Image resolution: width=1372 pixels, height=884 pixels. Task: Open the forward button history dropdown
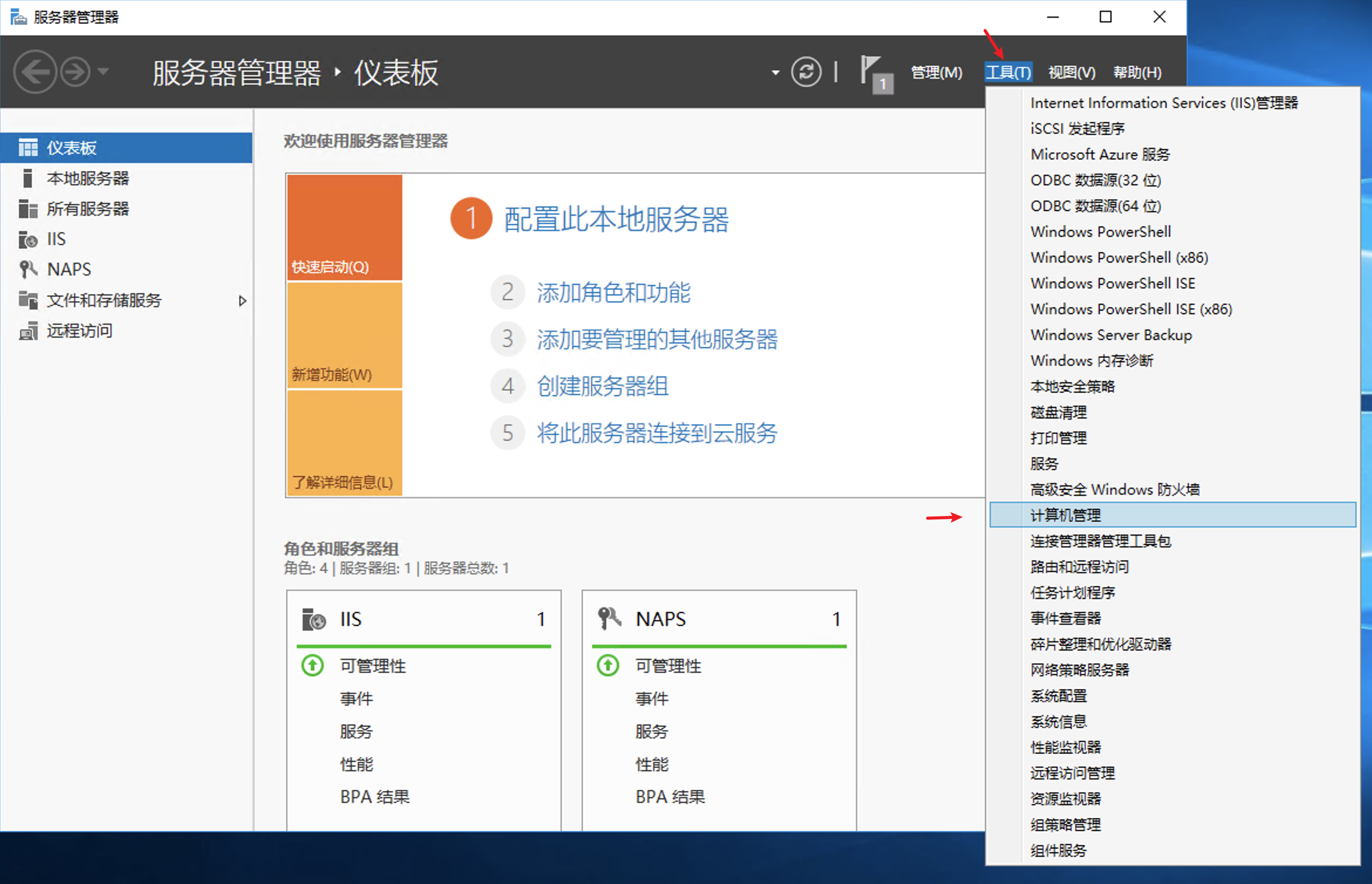104,72
